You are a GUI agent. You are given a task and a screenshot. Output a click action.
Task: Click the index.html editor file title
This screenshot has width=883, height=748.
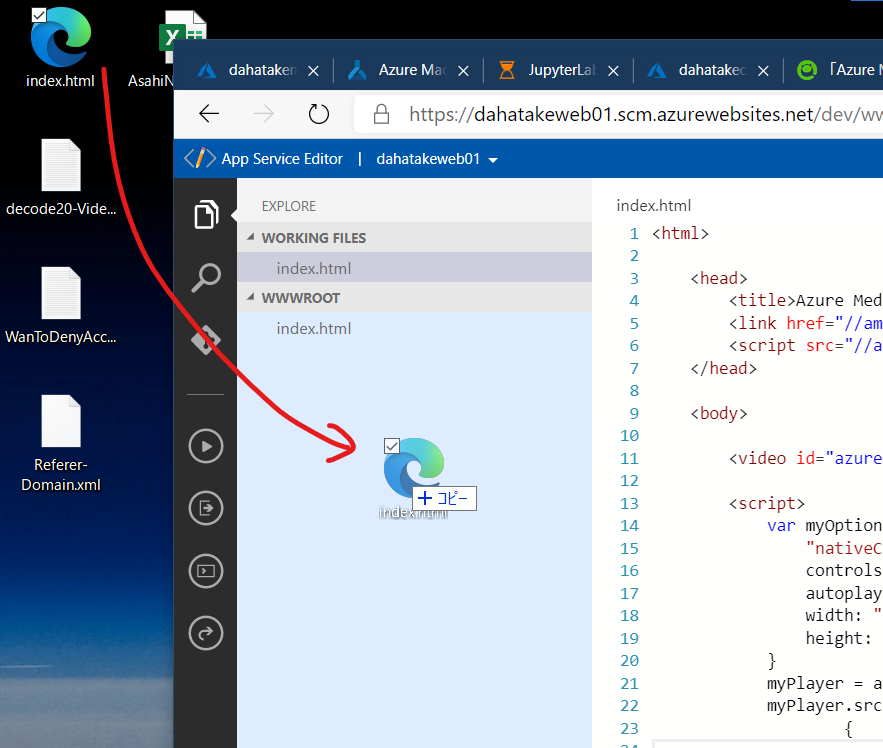[x=654, y=206]
